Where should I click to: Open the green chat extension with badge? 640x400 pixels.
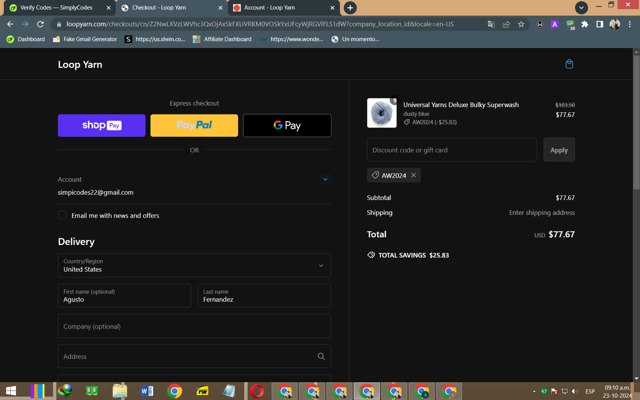tap(570, 25)
